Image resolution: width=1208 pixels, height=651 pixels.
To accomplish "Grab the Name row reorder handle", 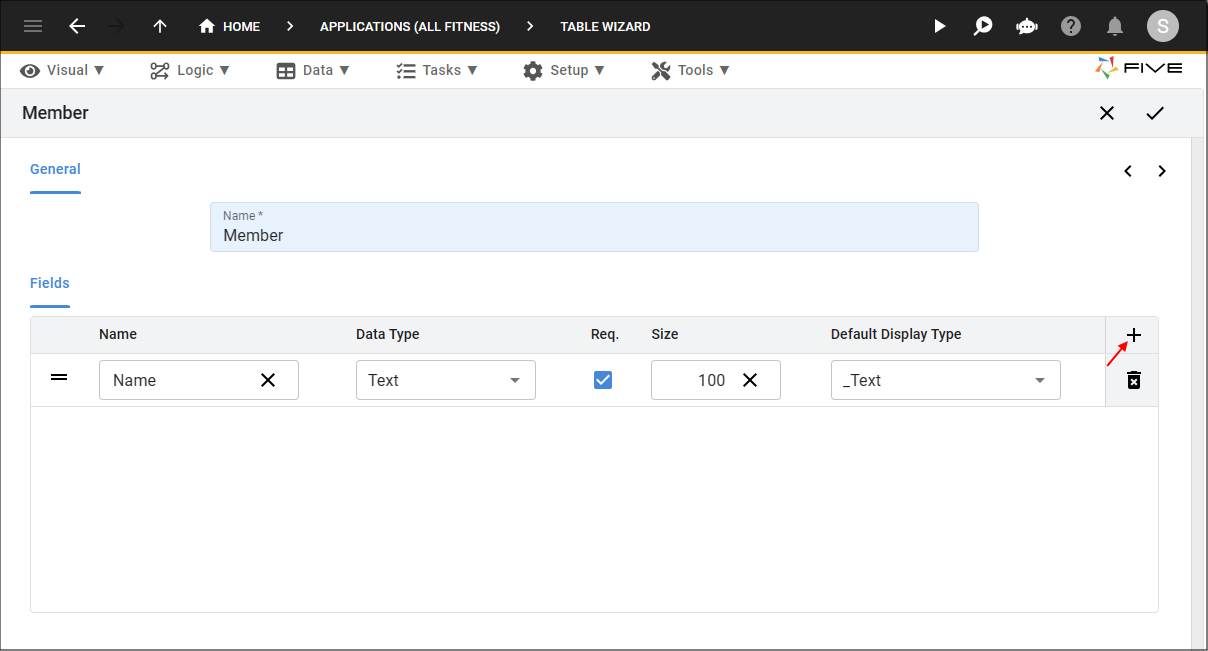I will 59,377.
